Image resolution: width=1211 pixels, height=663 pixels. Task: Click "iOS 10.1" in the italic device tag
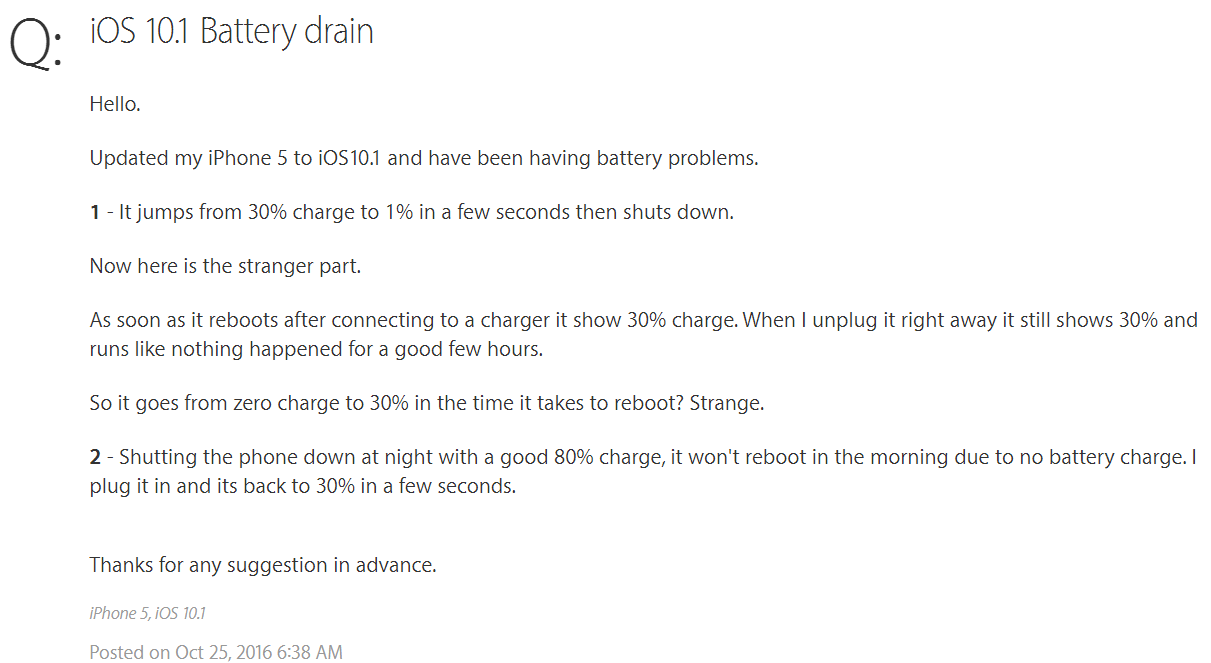point(181,613)
